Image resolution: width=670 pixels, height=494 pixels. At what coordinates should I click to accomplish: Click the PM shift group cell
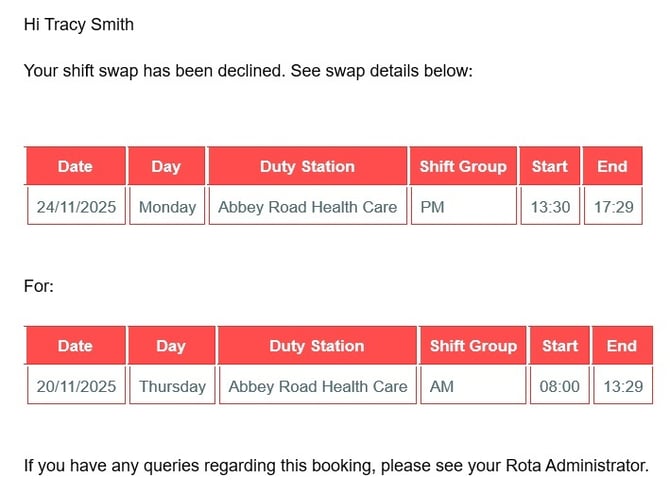click(463, 207)
